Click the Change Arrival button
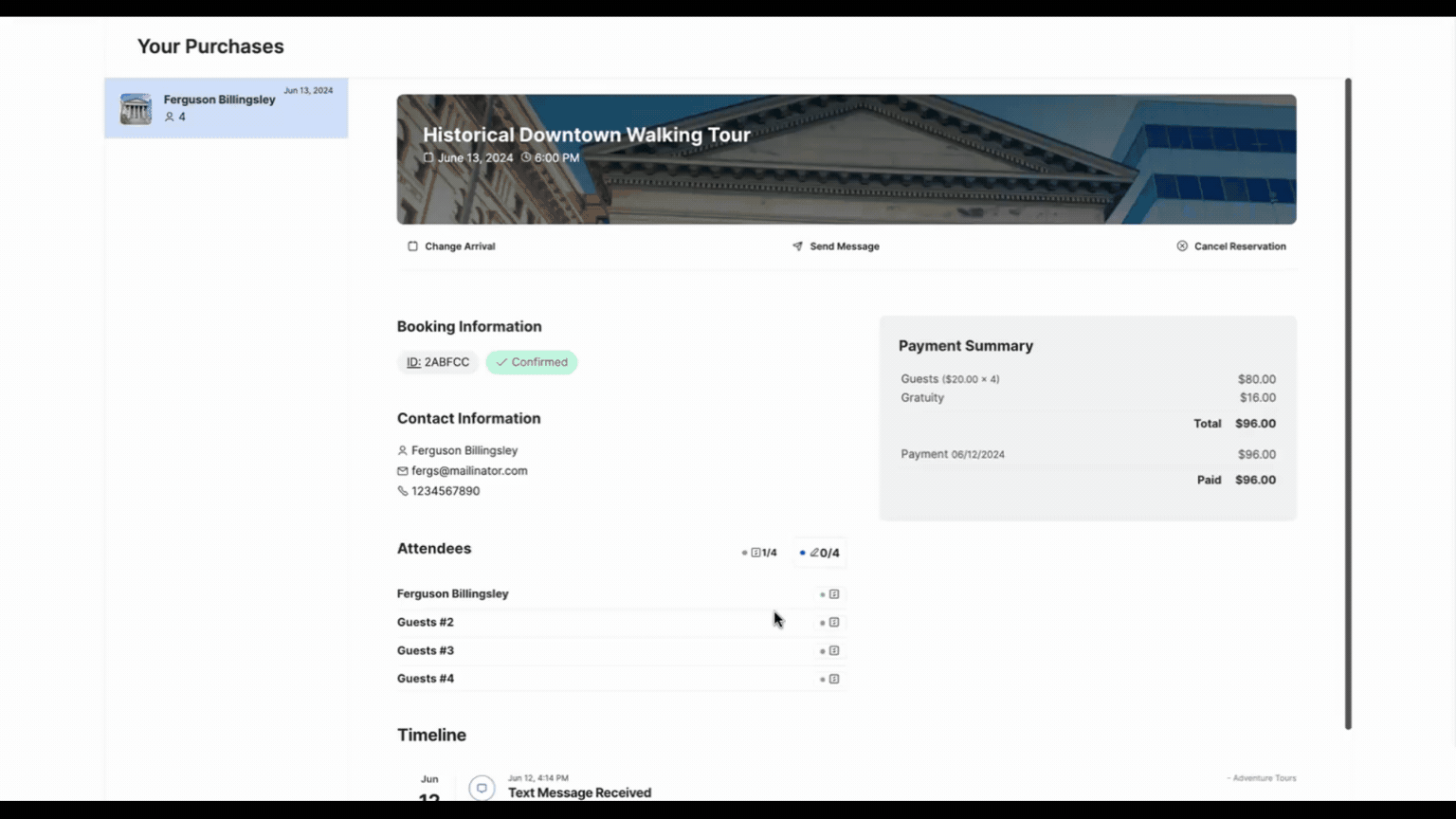The image size is (1456, 819). [x=451, y=246]
